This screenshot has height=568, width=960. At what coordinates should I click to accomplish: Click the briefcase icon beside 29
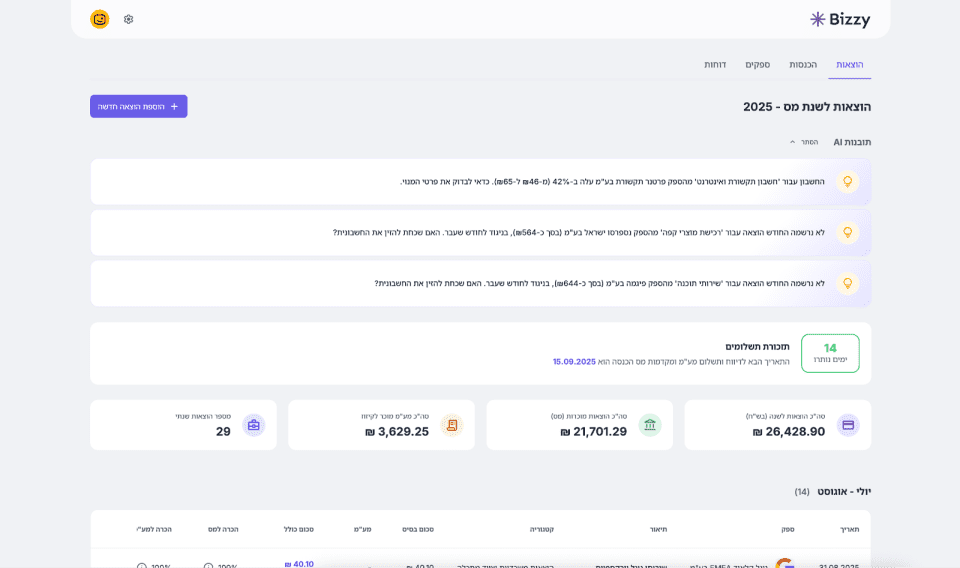253,425
